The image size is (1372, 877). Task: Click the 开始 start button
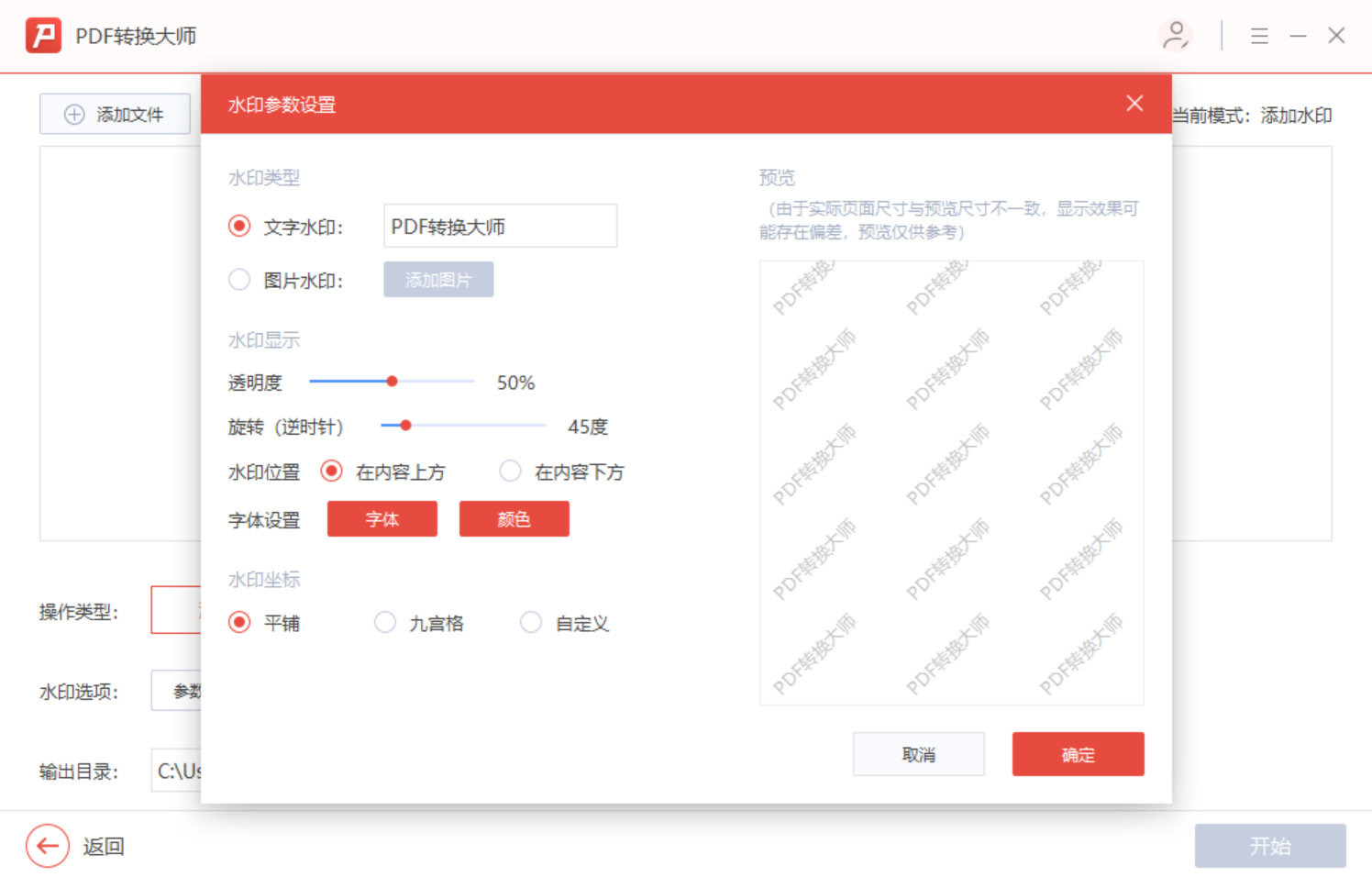tap(1270, 846)
